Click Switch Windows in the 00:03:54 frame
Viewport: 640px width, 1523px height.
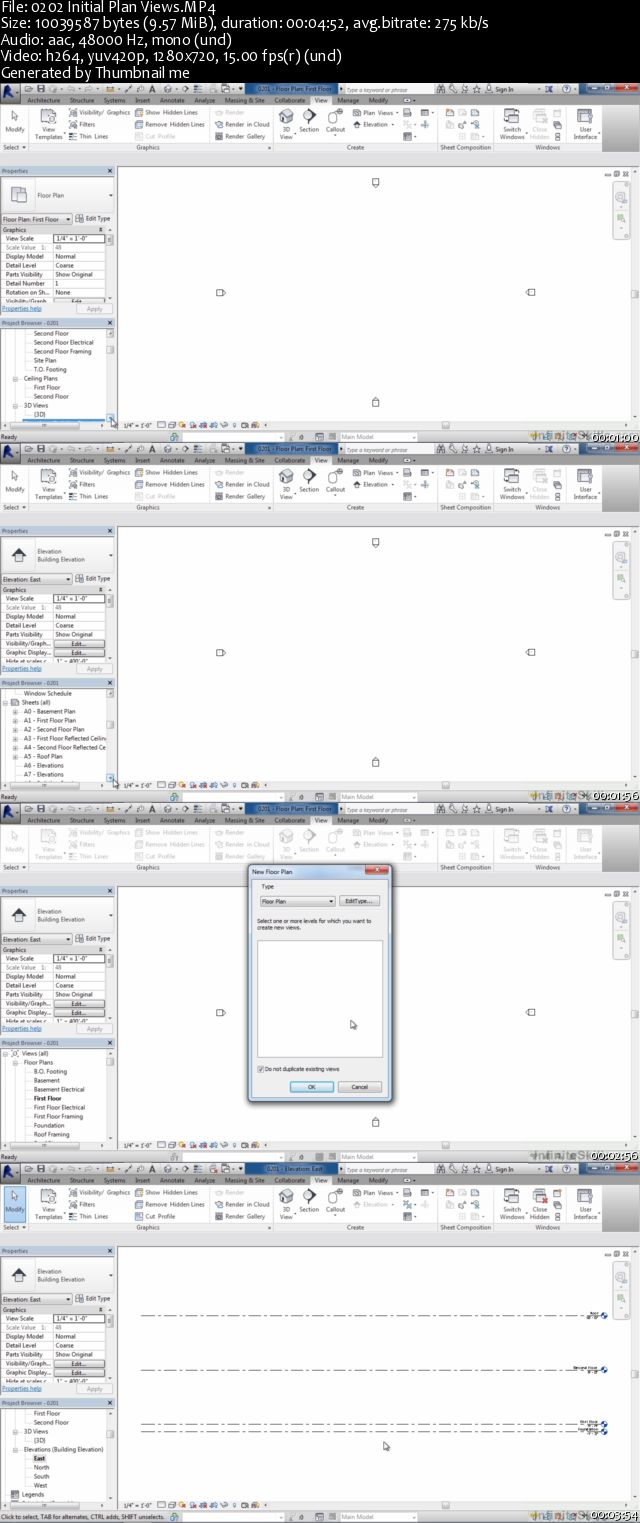(x=512, y=1204)
